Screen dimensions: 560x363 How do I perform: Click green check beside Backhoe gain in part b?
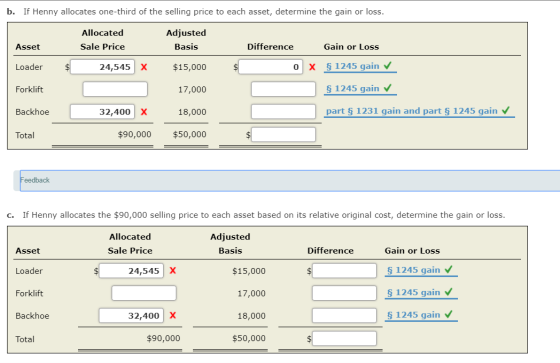506,110
